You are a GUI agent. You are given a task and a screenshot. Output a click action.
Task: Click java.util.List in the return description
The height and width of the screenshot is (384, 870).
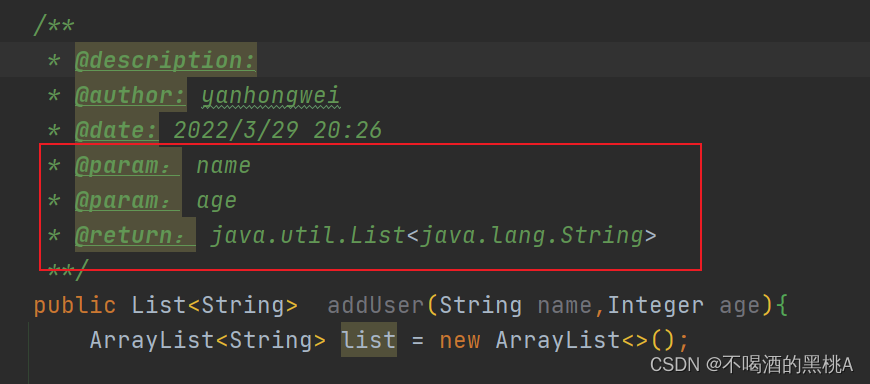(x=308, y=236)
